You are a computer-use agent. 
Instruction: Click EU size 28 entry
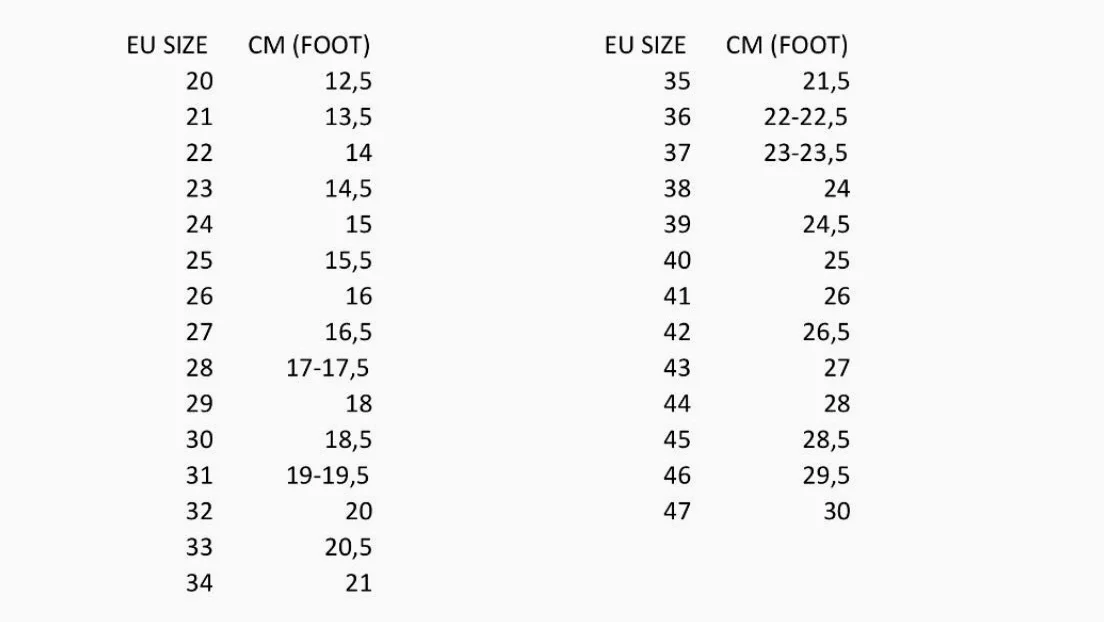click(x=199, y=368)
